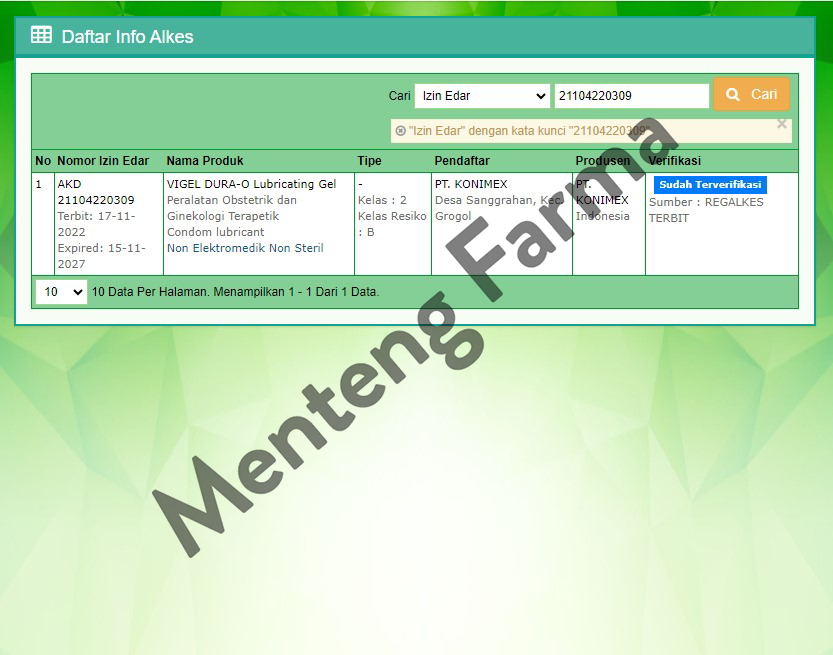Dismiss the search keyword alert with X
Screen dimensions: 833x655
click(782, 124)
